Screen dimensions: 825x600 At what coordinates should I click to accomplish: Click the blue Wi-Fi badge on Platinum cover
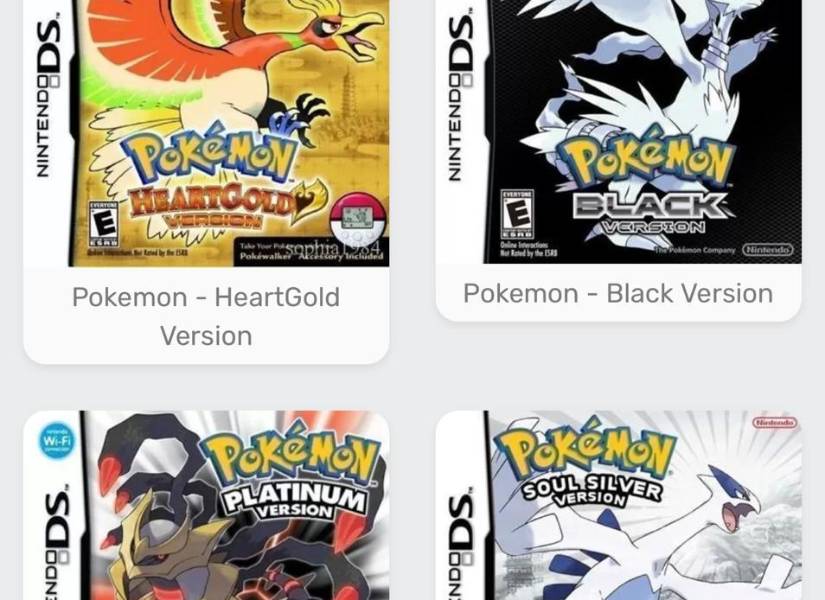[x=57, y=441]
